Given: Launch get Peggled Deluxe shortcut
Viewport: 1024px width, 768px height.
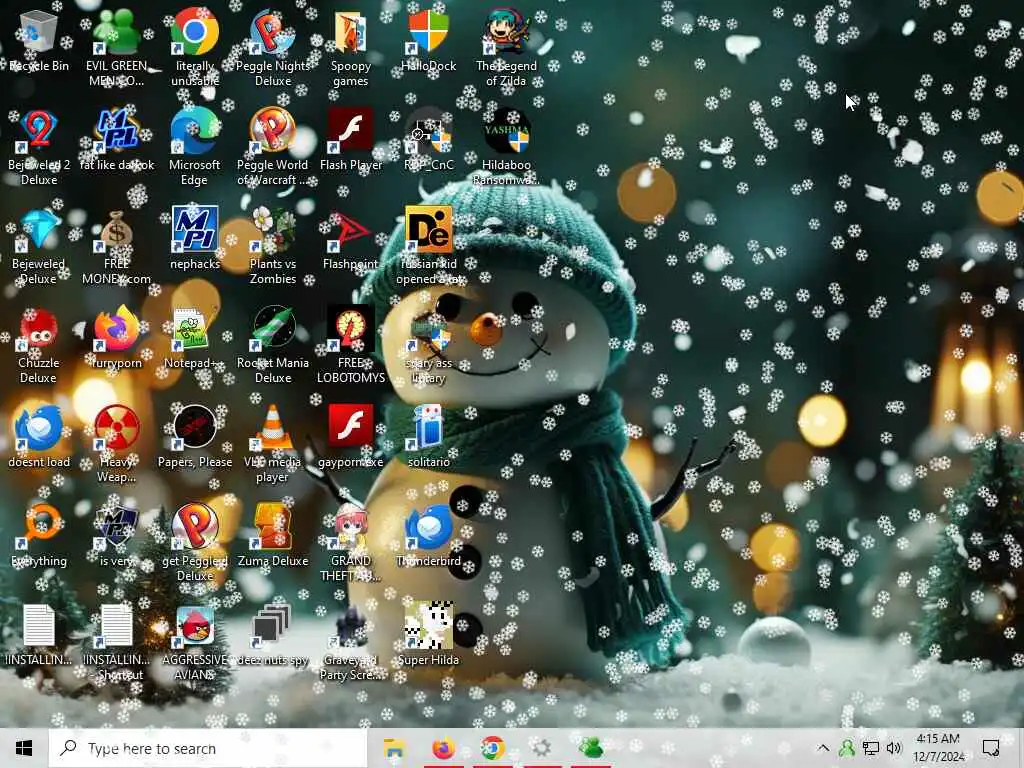Looking at the screenshot, I should tap(195, 543).
